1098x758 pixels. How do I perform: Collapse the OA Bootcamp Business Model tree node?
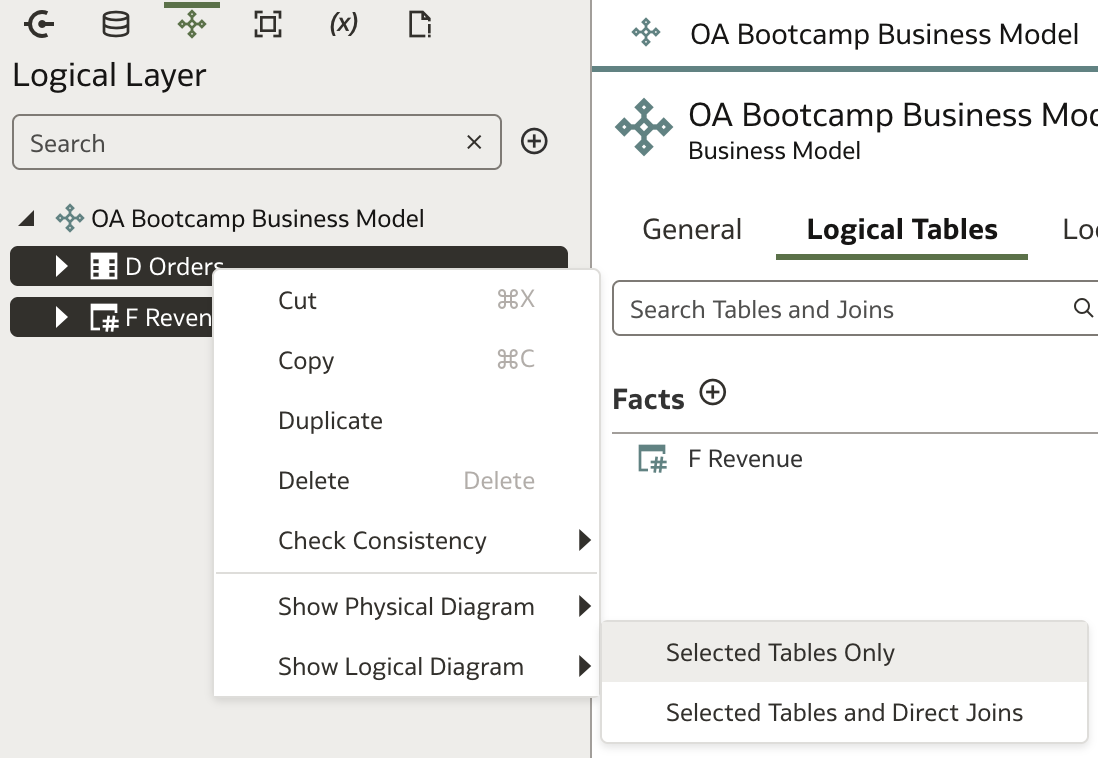(x=27, y=219)
